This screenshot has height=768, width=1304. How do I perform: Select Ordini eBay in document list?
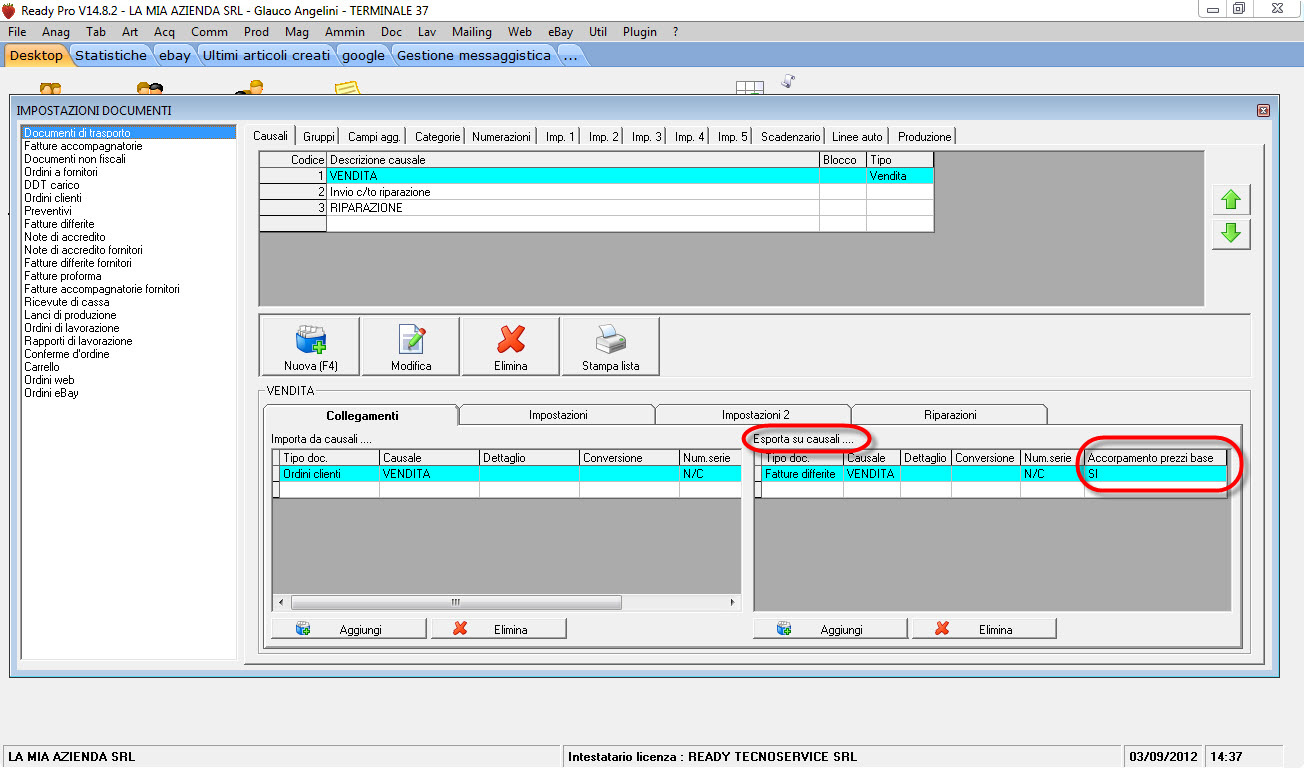(52, 393)
